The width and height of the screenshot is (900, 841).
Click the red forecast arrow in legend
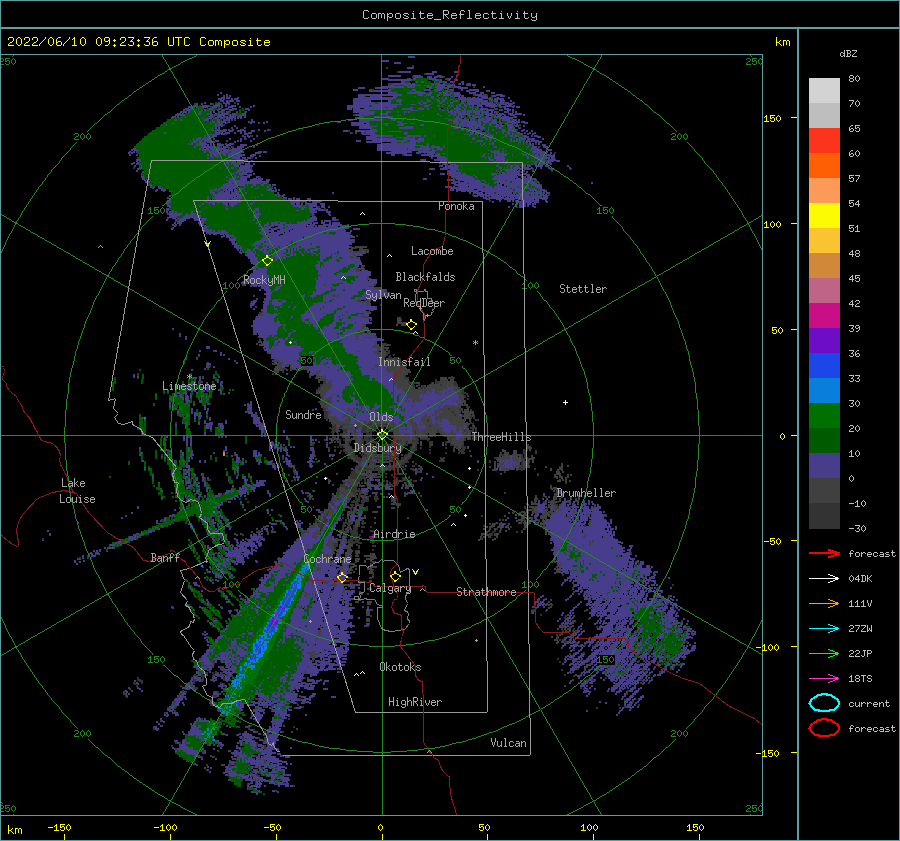824,553
